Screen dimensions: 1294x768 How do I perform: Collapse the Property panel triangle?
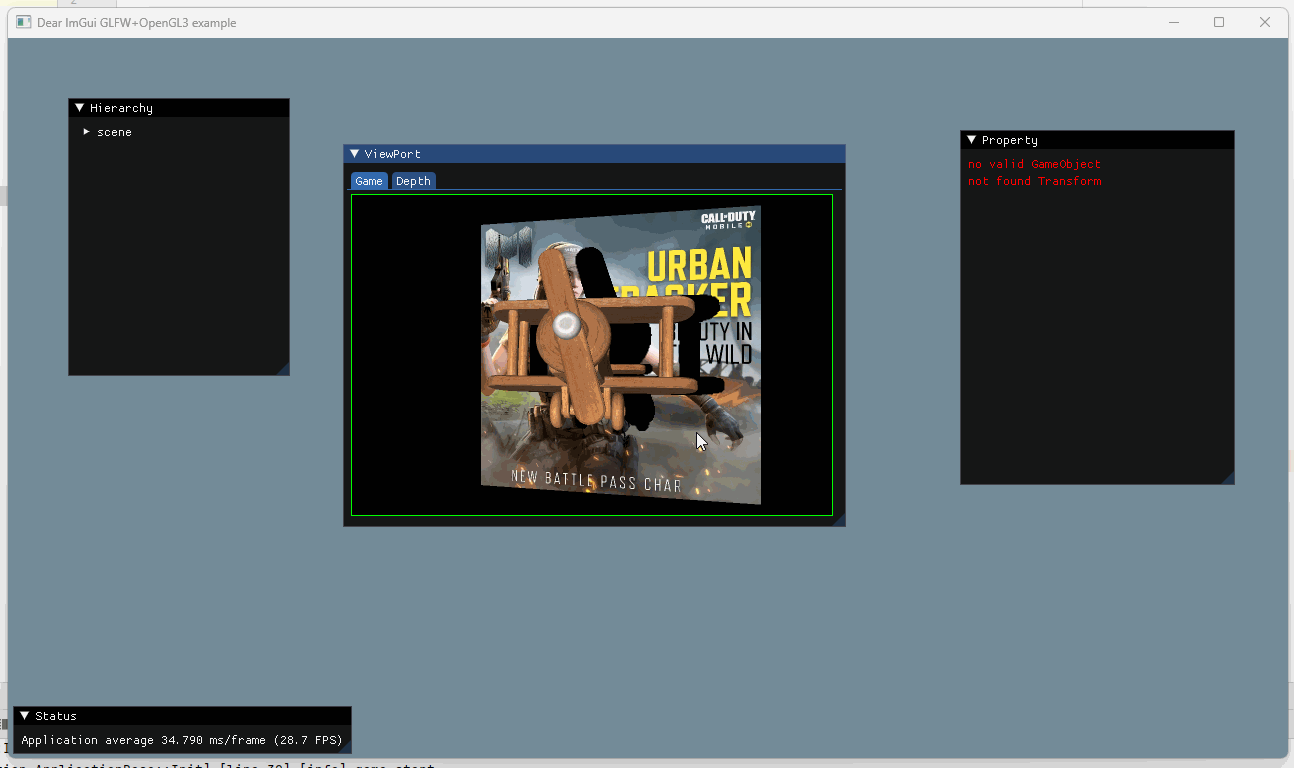click(971, 140)
